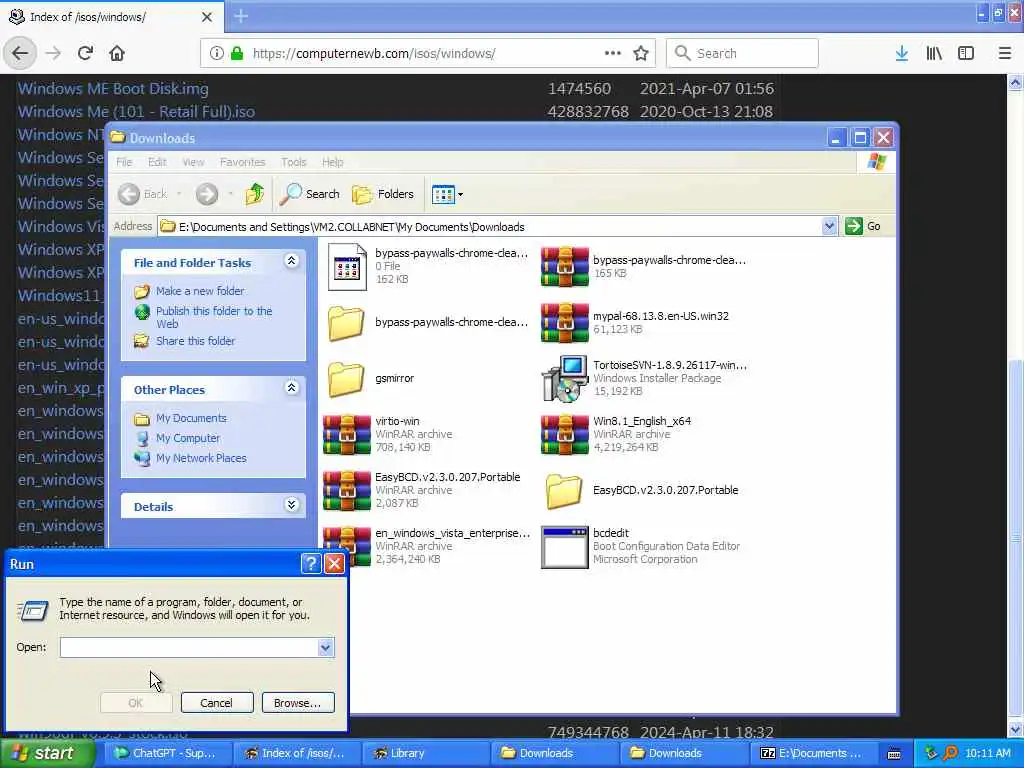Click the Explorer Forward arrow

point(207,194)
